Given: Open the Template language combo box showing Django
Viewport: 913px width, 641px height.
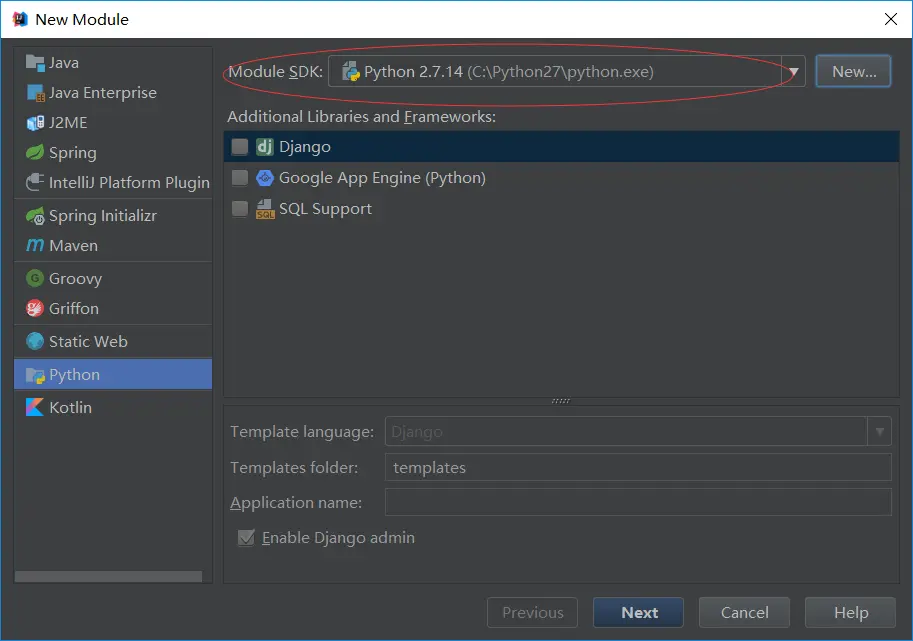Looking at the screenshot, I should point(638,431).
